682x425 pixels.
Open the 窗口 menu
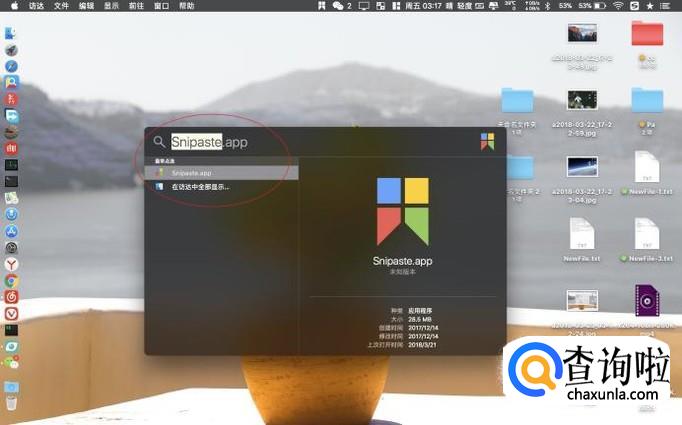click(x=161, y=6)
